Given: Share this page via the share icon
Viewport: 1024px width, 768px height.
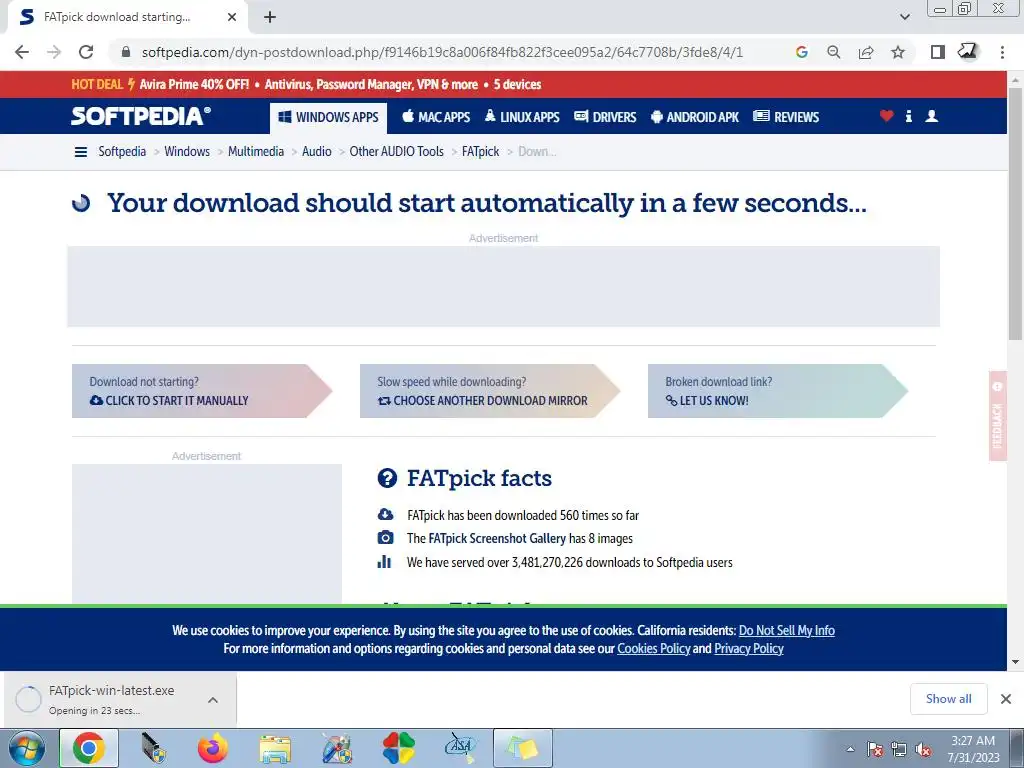Looking at the screenshot, I should click(866, 52).
